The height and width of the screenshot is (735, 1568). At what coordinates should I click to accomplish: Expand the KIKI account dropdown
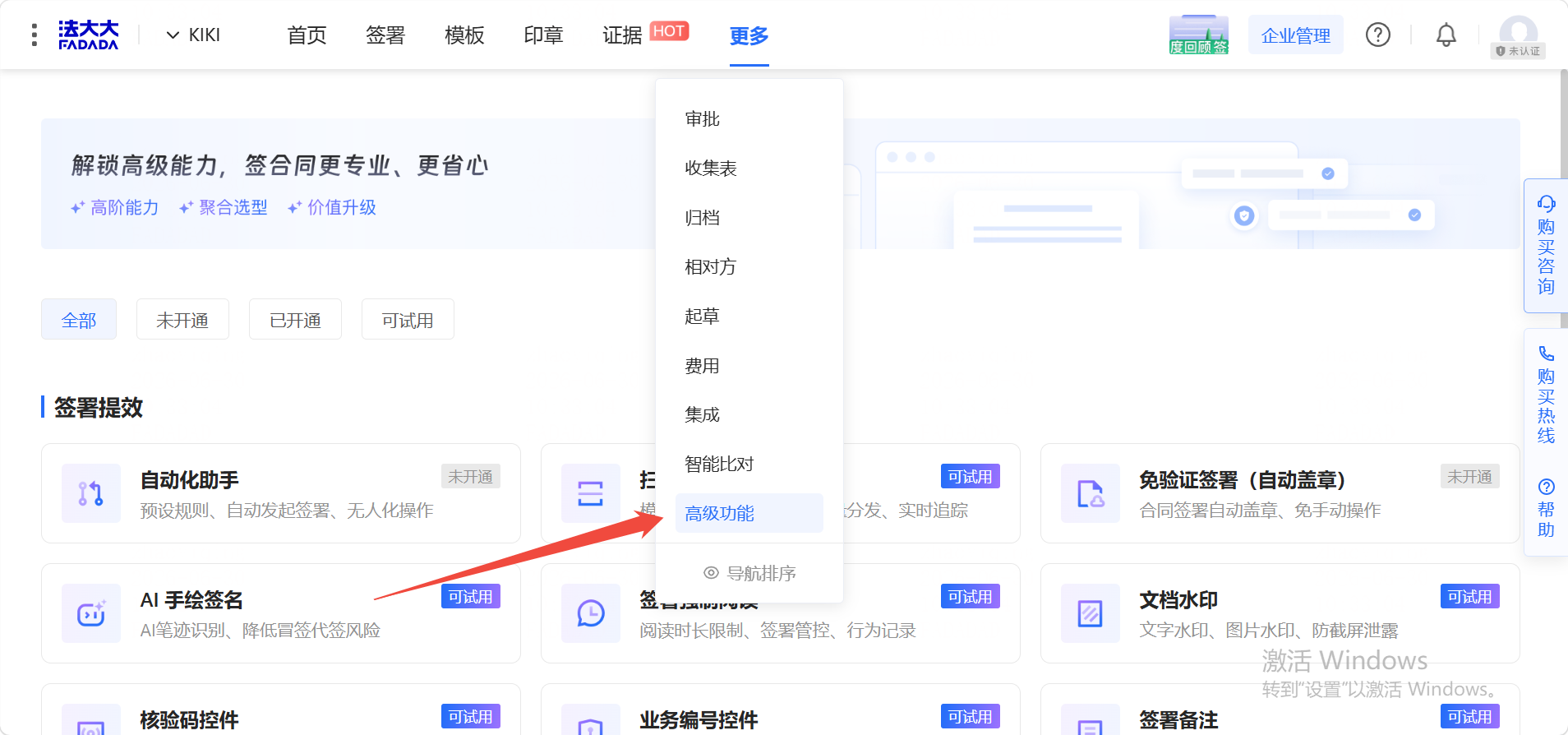(x=193, y=35)
